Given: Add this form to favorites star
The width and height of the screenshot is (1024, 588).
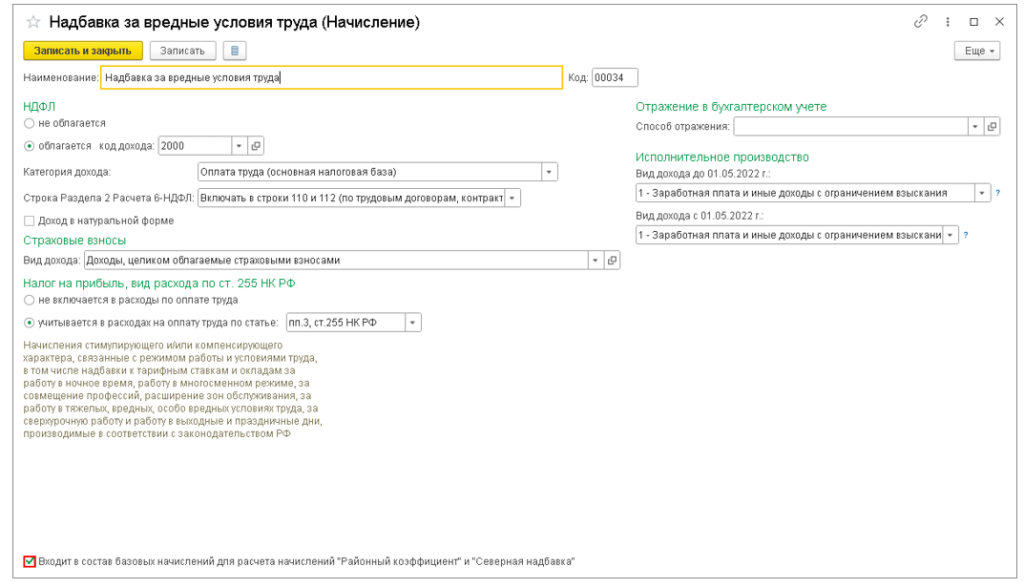Looking at the screenshot, I should [33, 21].
